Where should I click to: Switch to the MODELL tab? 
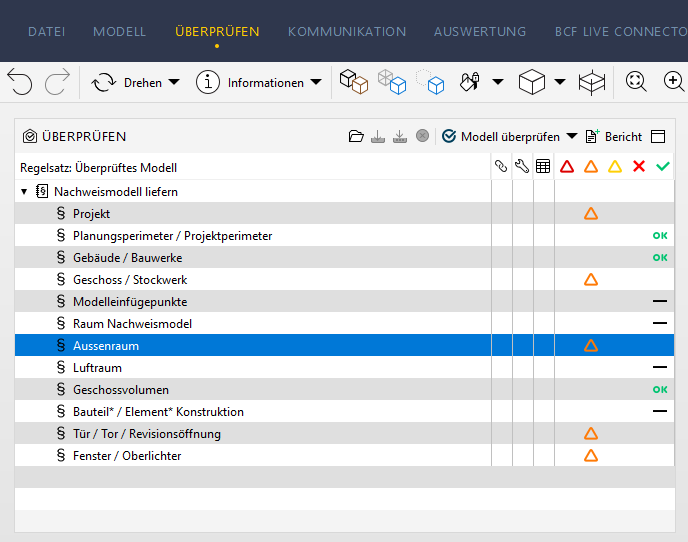(119, 32)
